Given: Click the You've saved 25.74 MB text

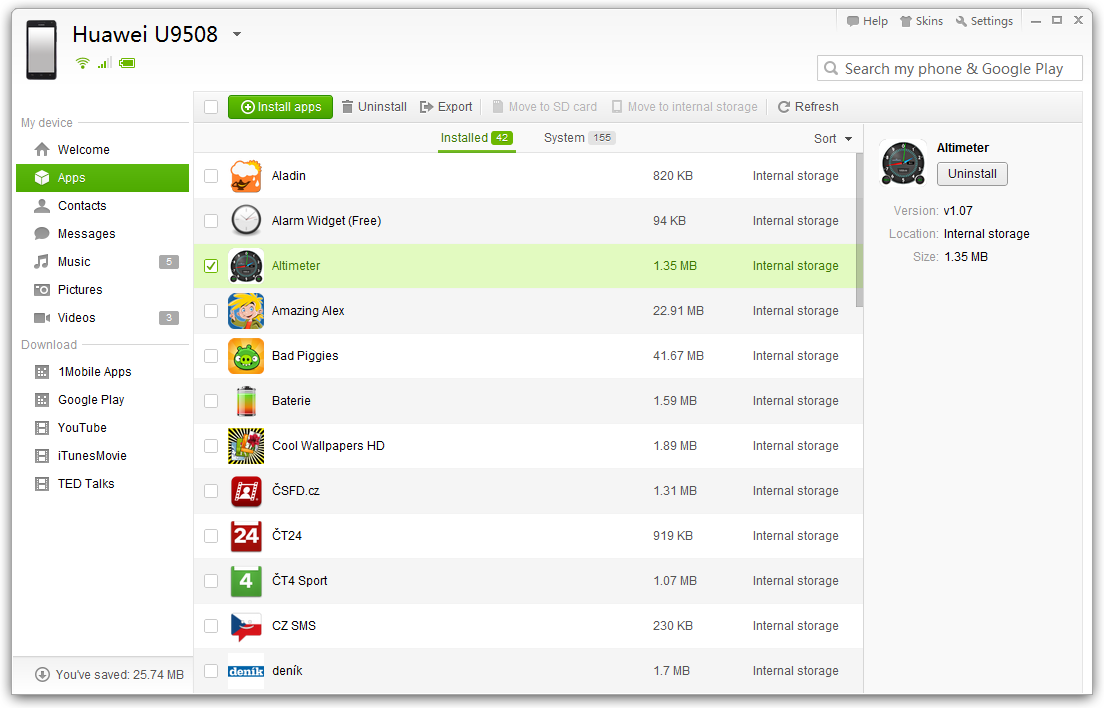Looking at the screenshot, I should [120, 675].
